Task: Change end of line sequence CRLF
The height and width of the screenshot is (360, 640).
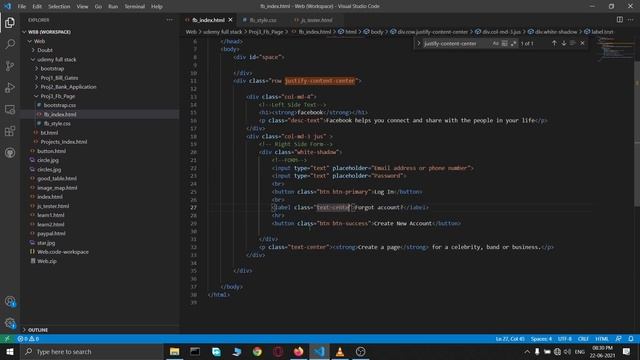Action: [583, 339]
